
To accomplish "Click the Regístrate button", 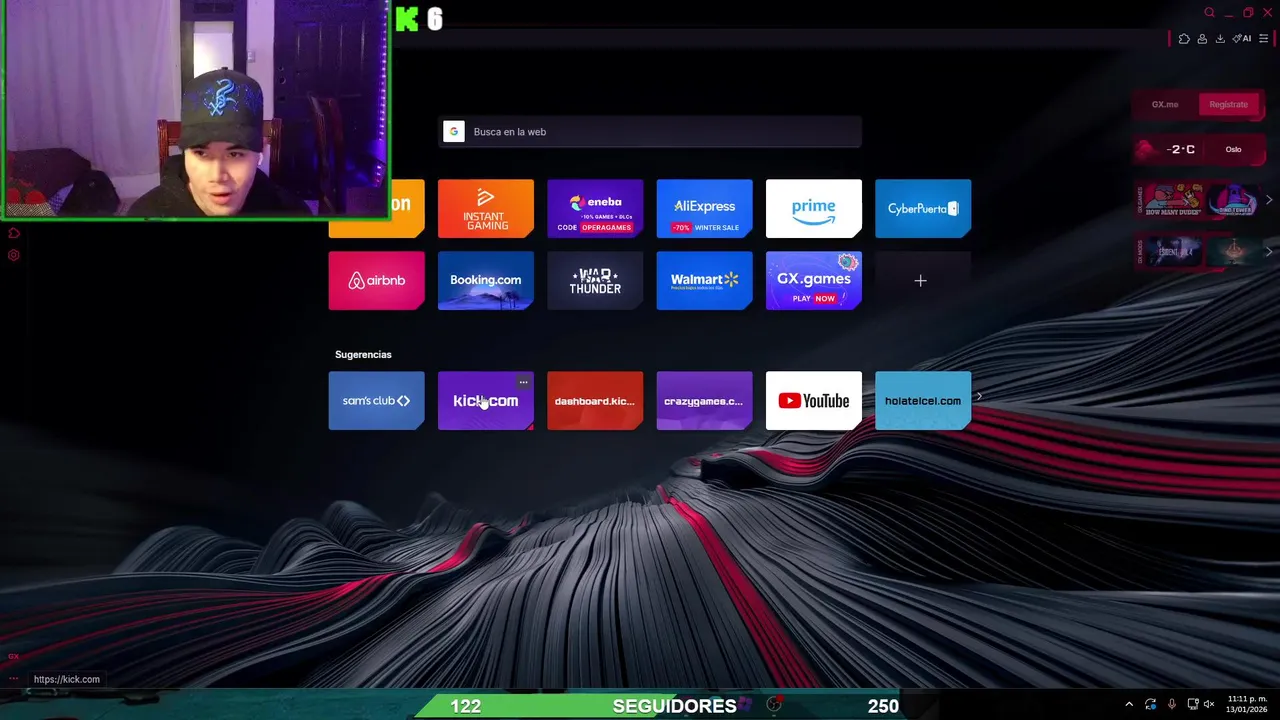I will pyautogui.click(x=1228, y=104).
